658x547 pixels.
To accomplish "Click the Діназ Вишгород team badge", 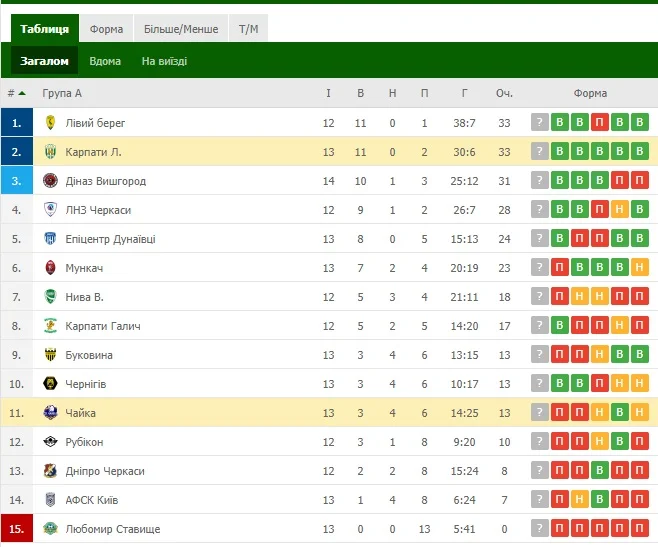I will click(x=50, y=181).
